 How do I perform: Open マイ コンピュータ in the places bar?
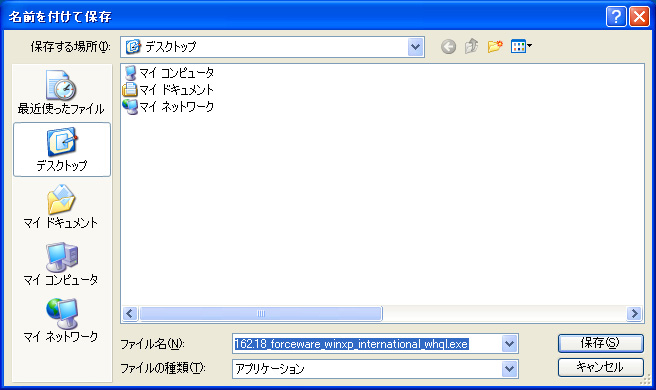(x=61, y=263)
